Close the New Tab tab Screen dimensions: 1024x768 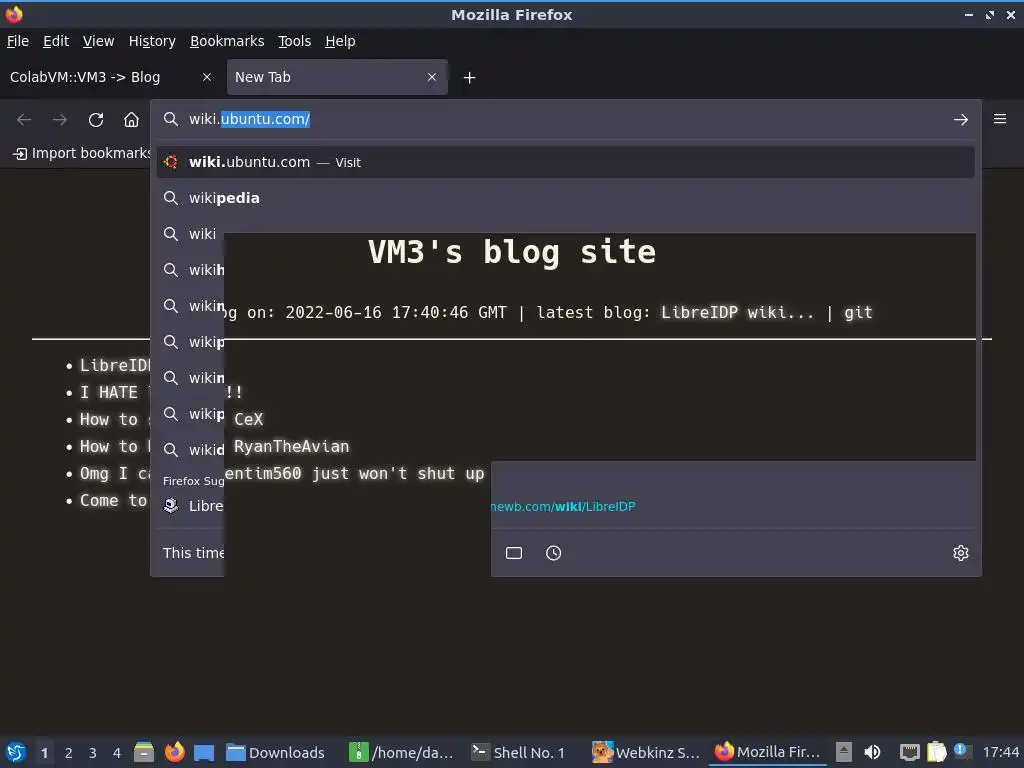(x=432, y=77)
